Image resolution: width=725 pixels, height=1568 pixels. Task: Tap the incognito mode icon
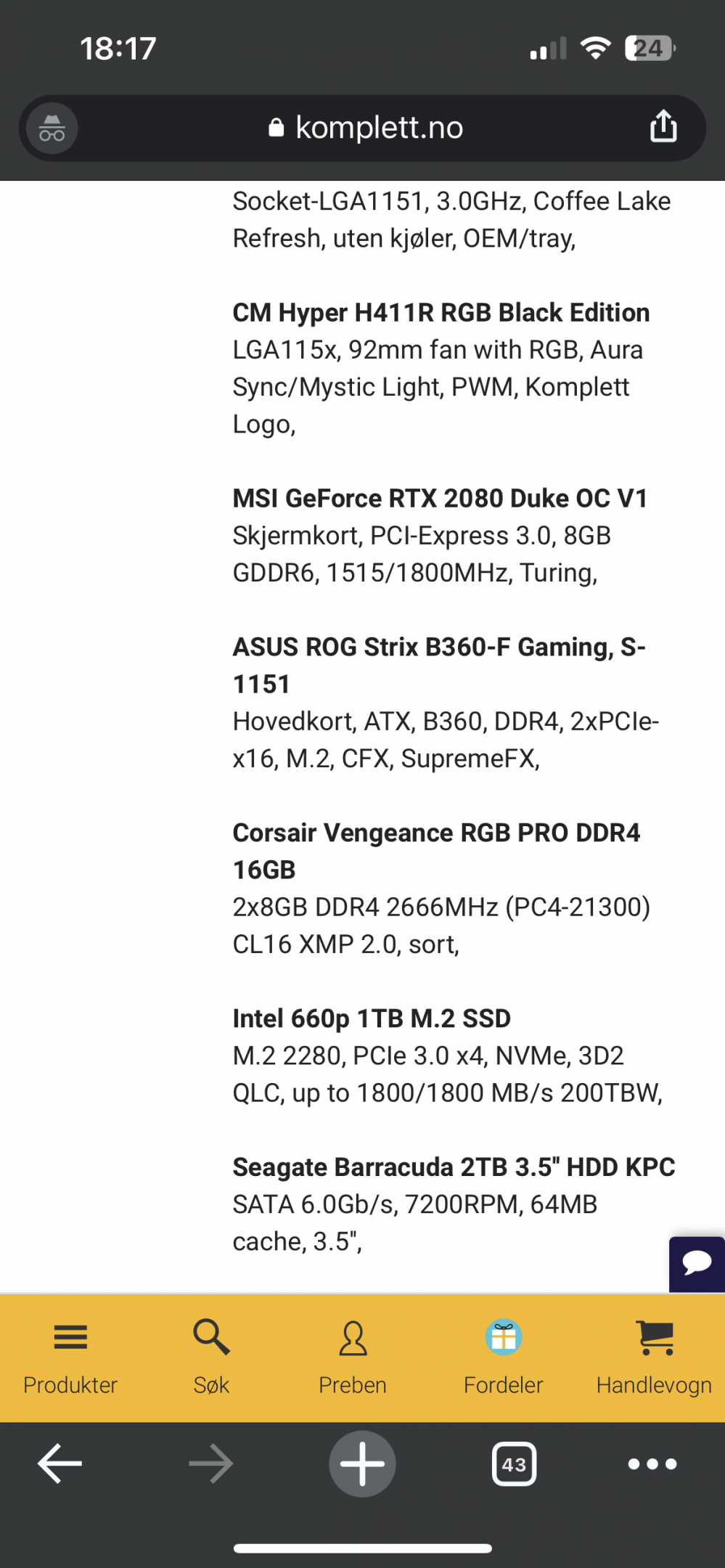coord(52,128)
